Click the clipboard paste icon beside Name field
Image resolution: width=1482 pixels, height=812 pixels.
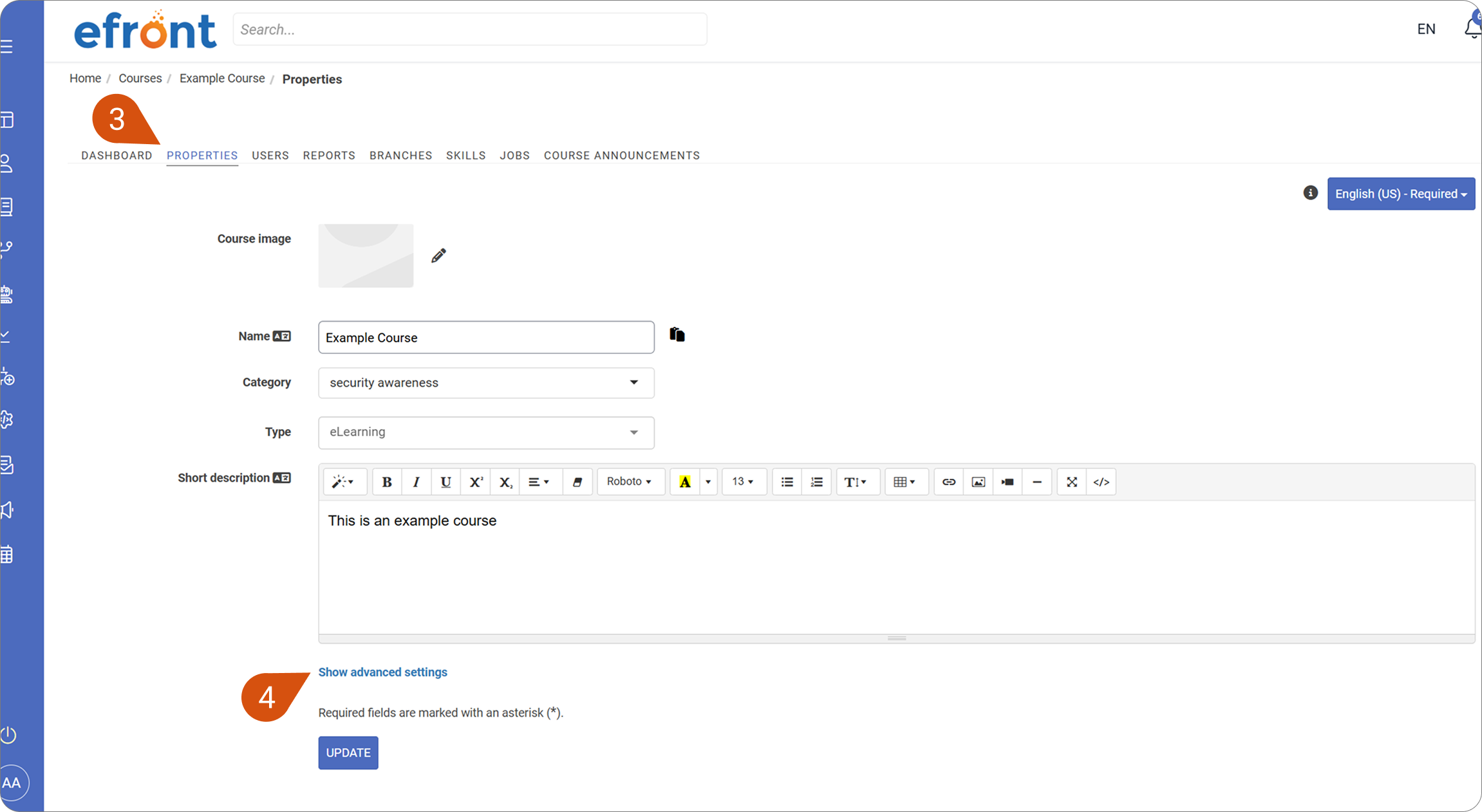click(677, 335)
